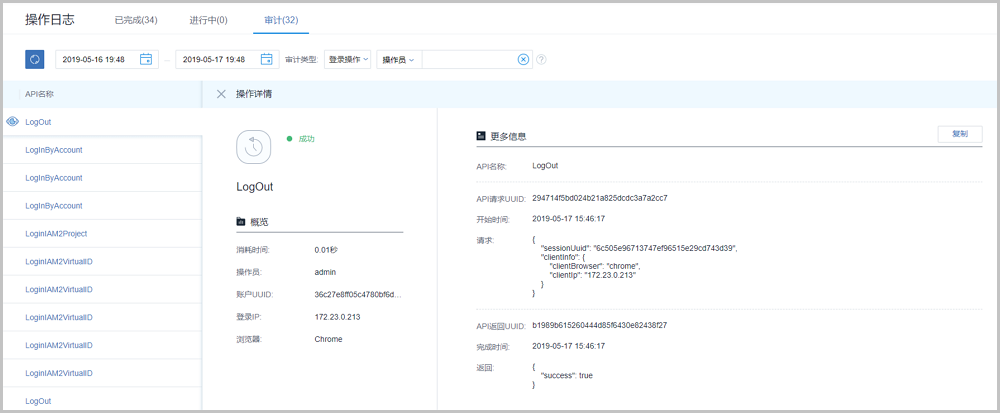The image size is (1000, 413).
Task: Close the 操作详情 details panel
Action: [221, 94]
